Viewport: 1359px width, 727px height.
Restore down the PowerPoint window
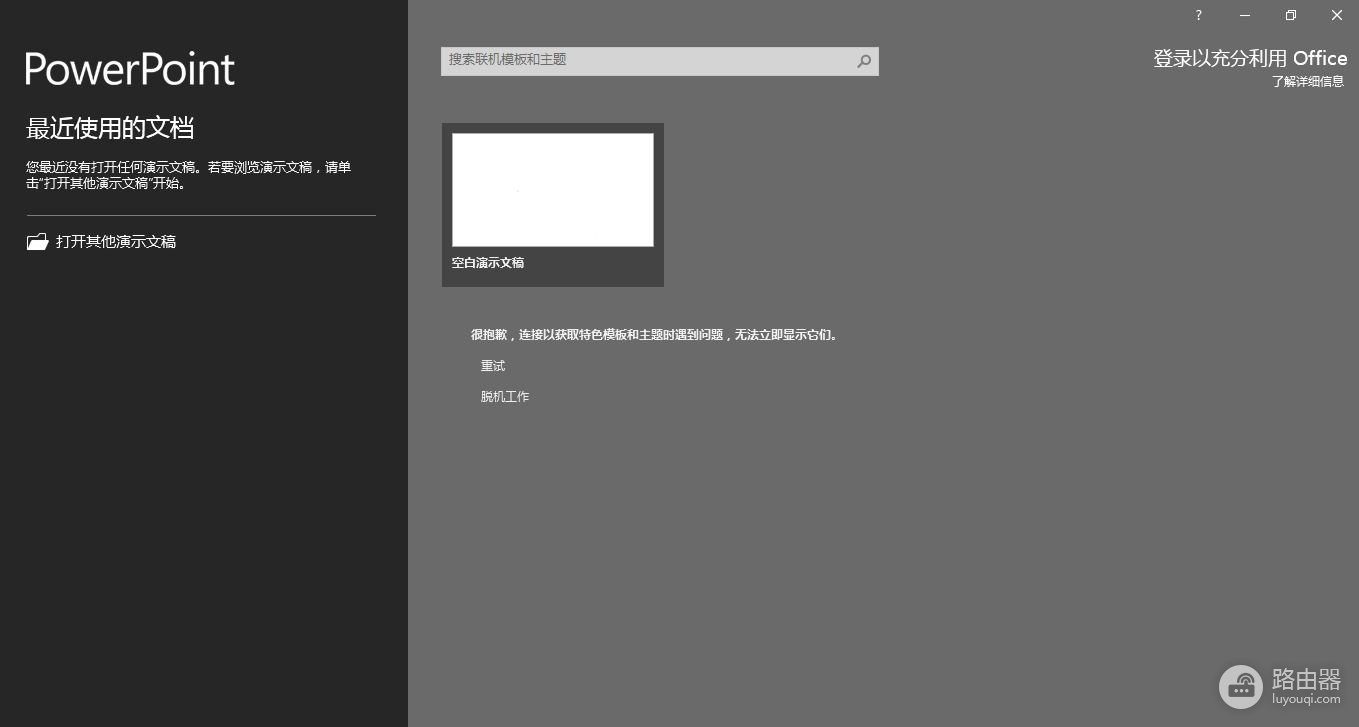1291,15
